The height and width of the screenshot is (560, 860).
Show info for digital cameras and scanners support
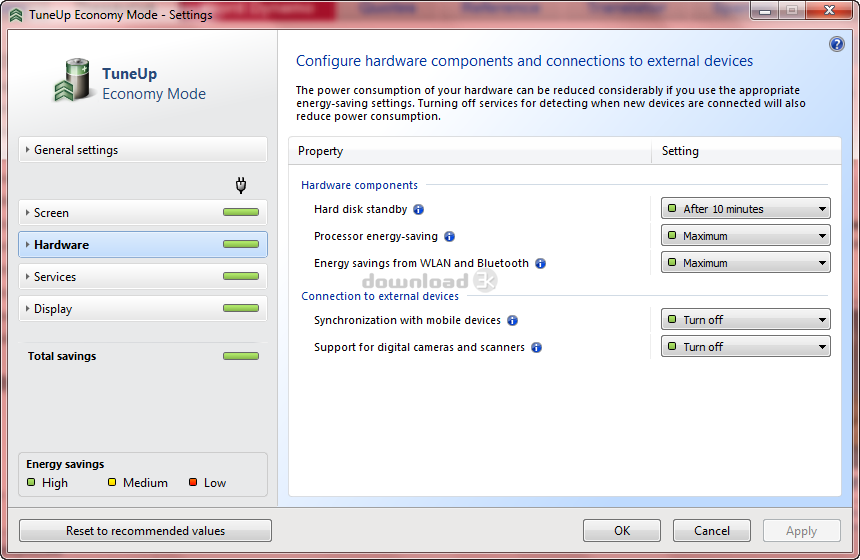pyautogui.click(x=536, y=348)
